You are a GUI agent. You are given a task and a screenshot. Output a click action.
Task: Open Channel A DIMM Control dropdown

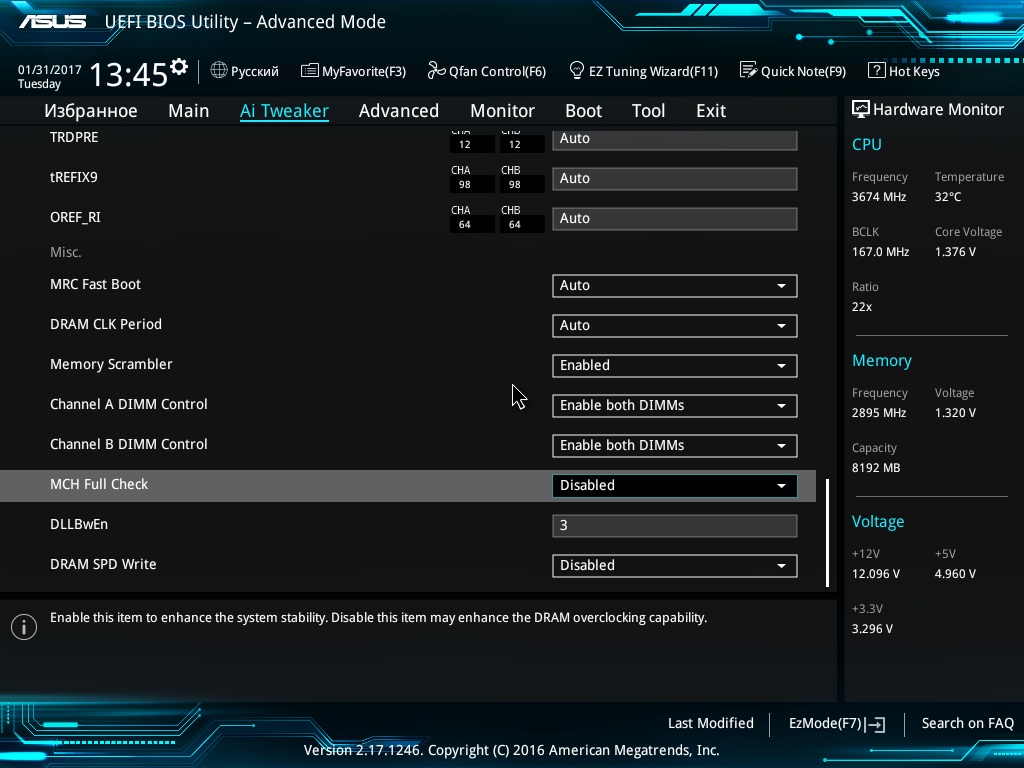point(675,406)
